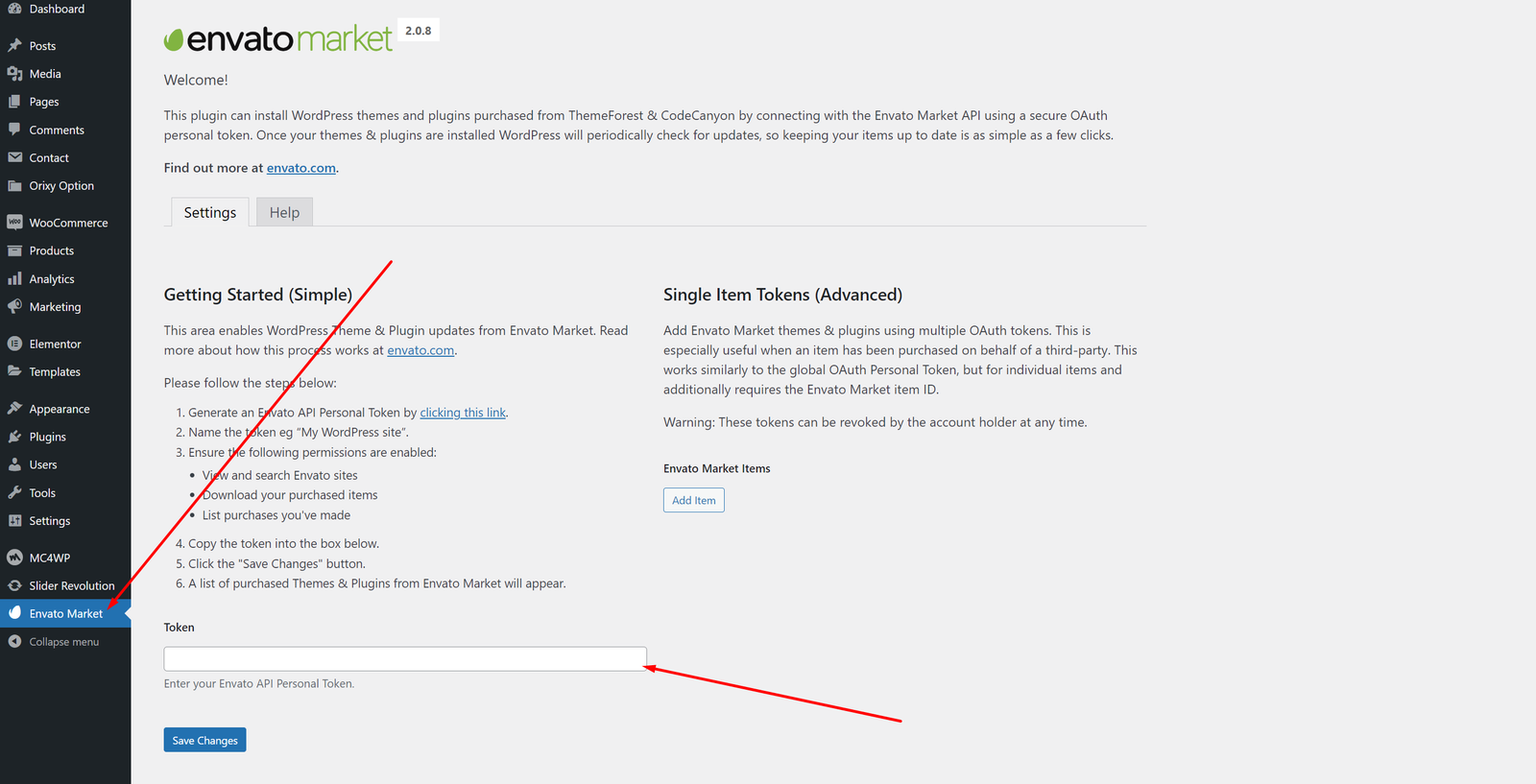The height and width of the screenshot is (784, 1536).
Task: Click 'Copy the token into the box below.' step
Action: [283, 543]
